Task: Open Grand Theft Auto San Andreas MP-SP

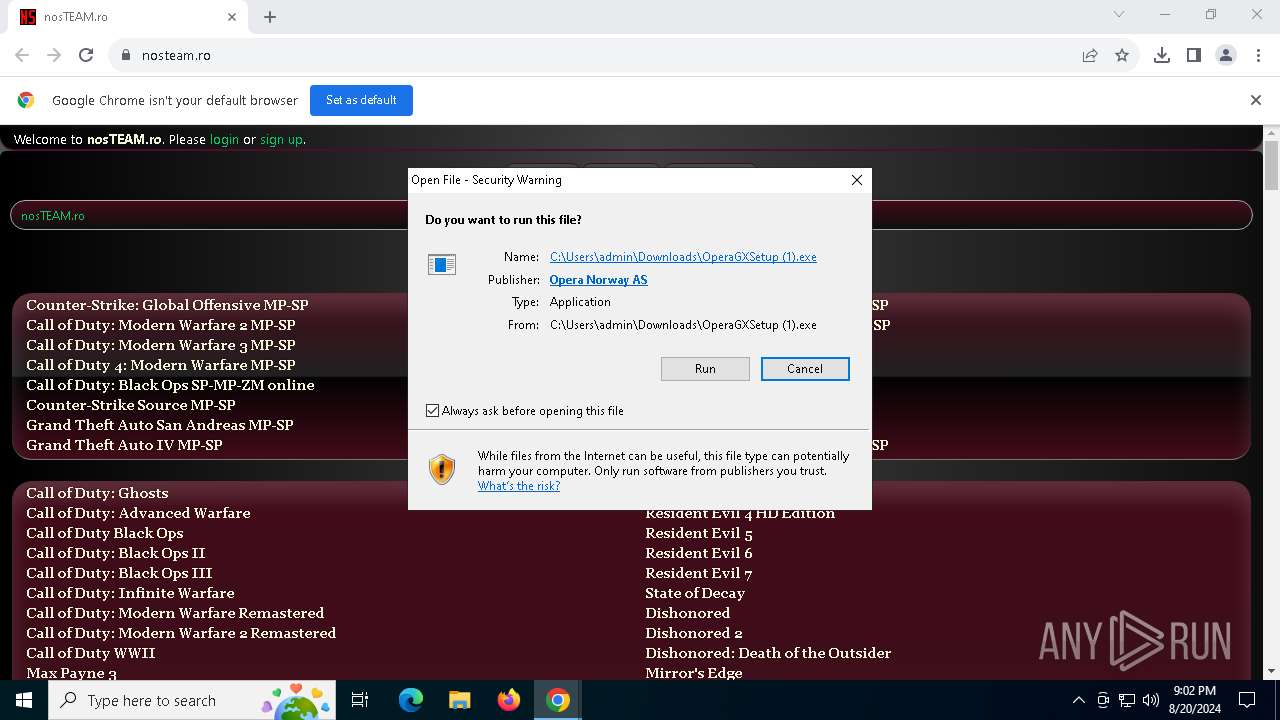Action: coord(160,425)
